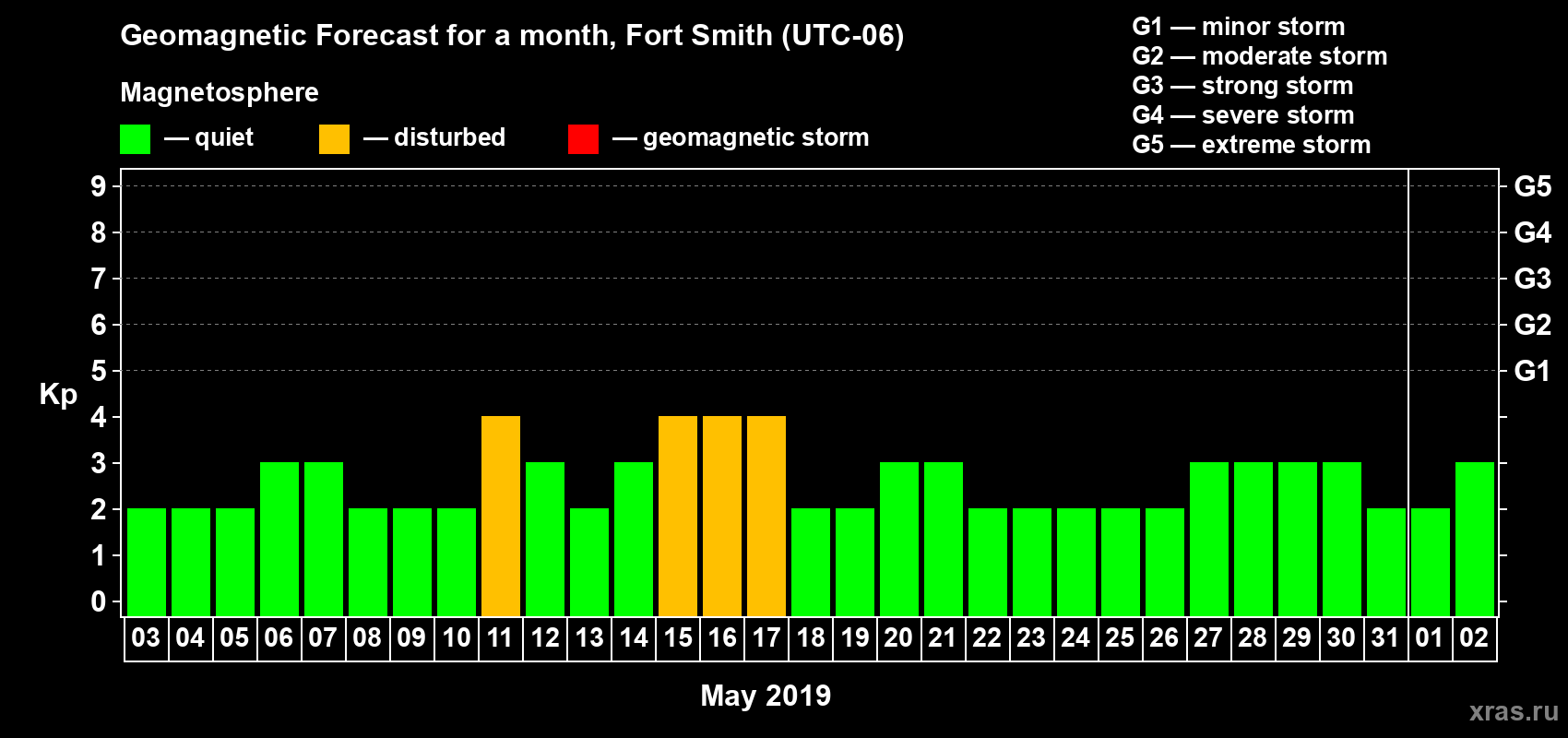Click date label 13 on the axis

[589, 637]
